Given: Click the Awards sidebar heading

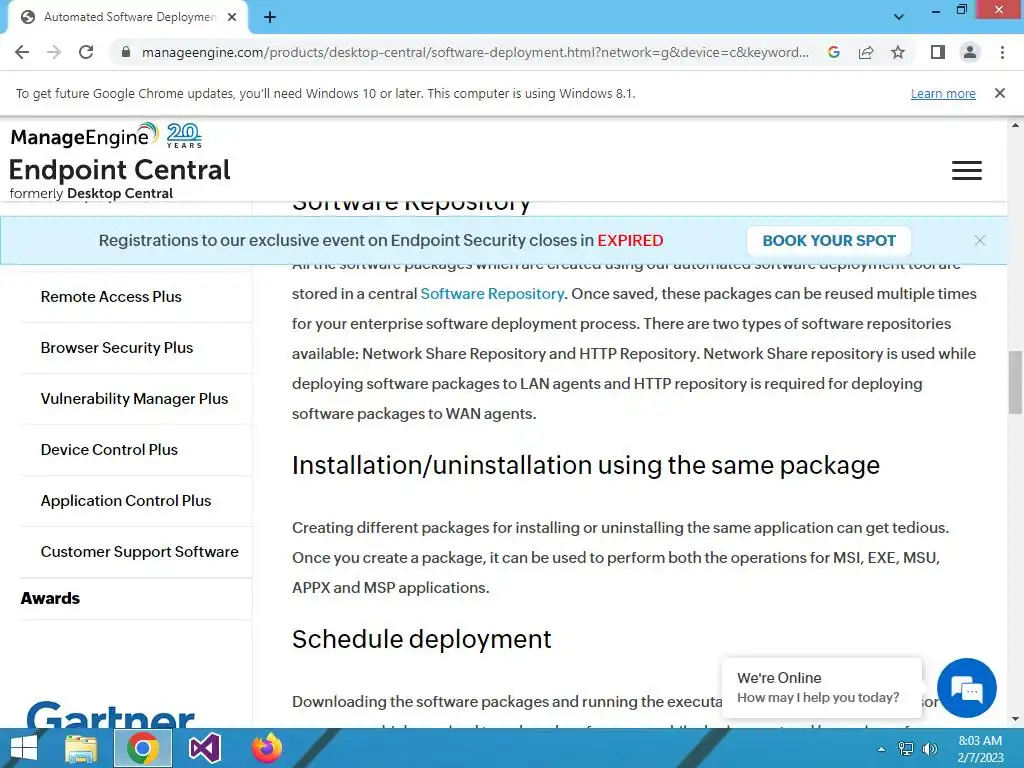Looking at the screenshot, I should click(50, 598).
